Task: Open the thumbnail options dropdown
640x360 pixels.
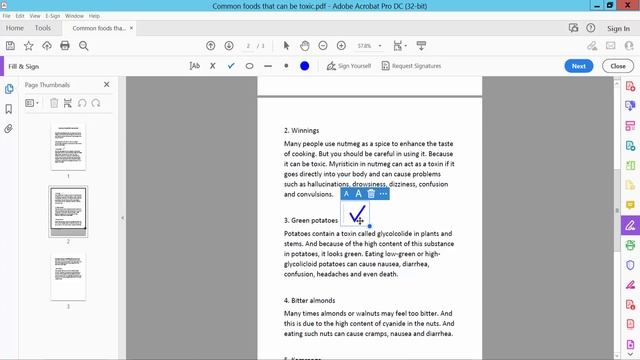Action: coord(32,103)
